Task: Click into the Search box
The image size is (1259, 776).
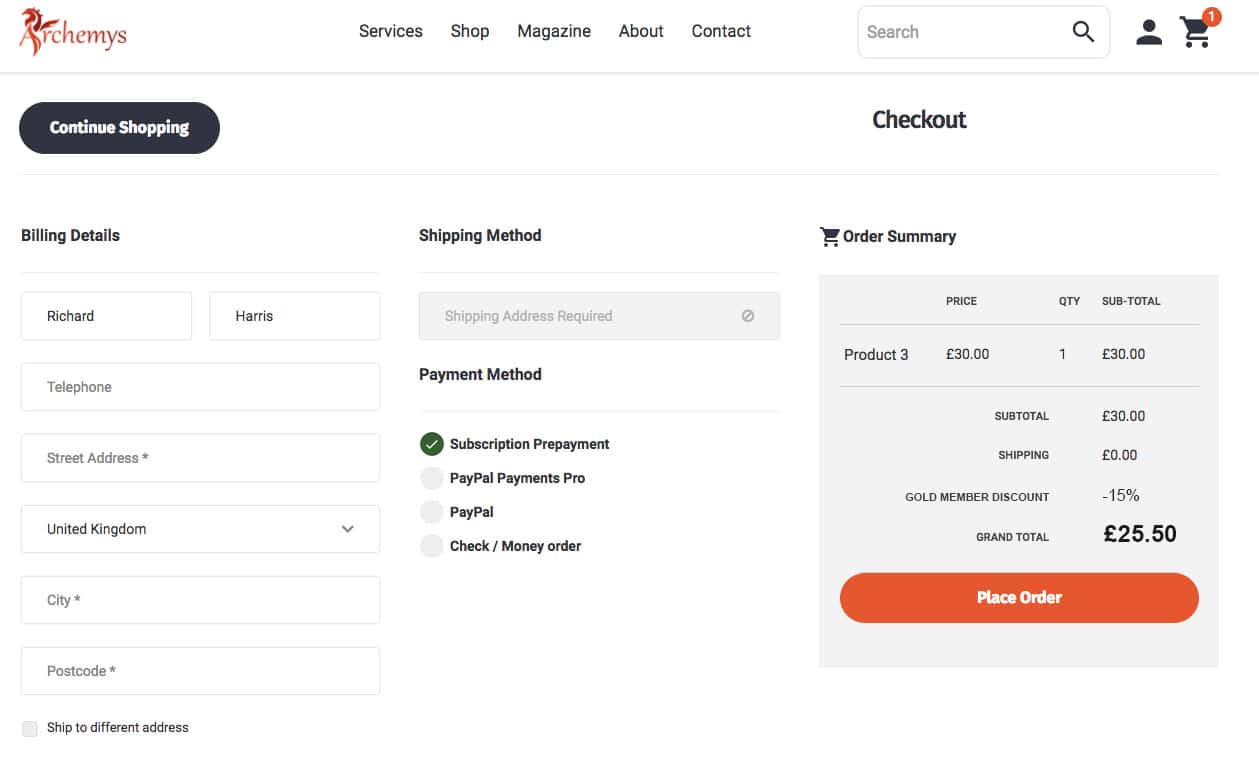Action: (960, 32)
